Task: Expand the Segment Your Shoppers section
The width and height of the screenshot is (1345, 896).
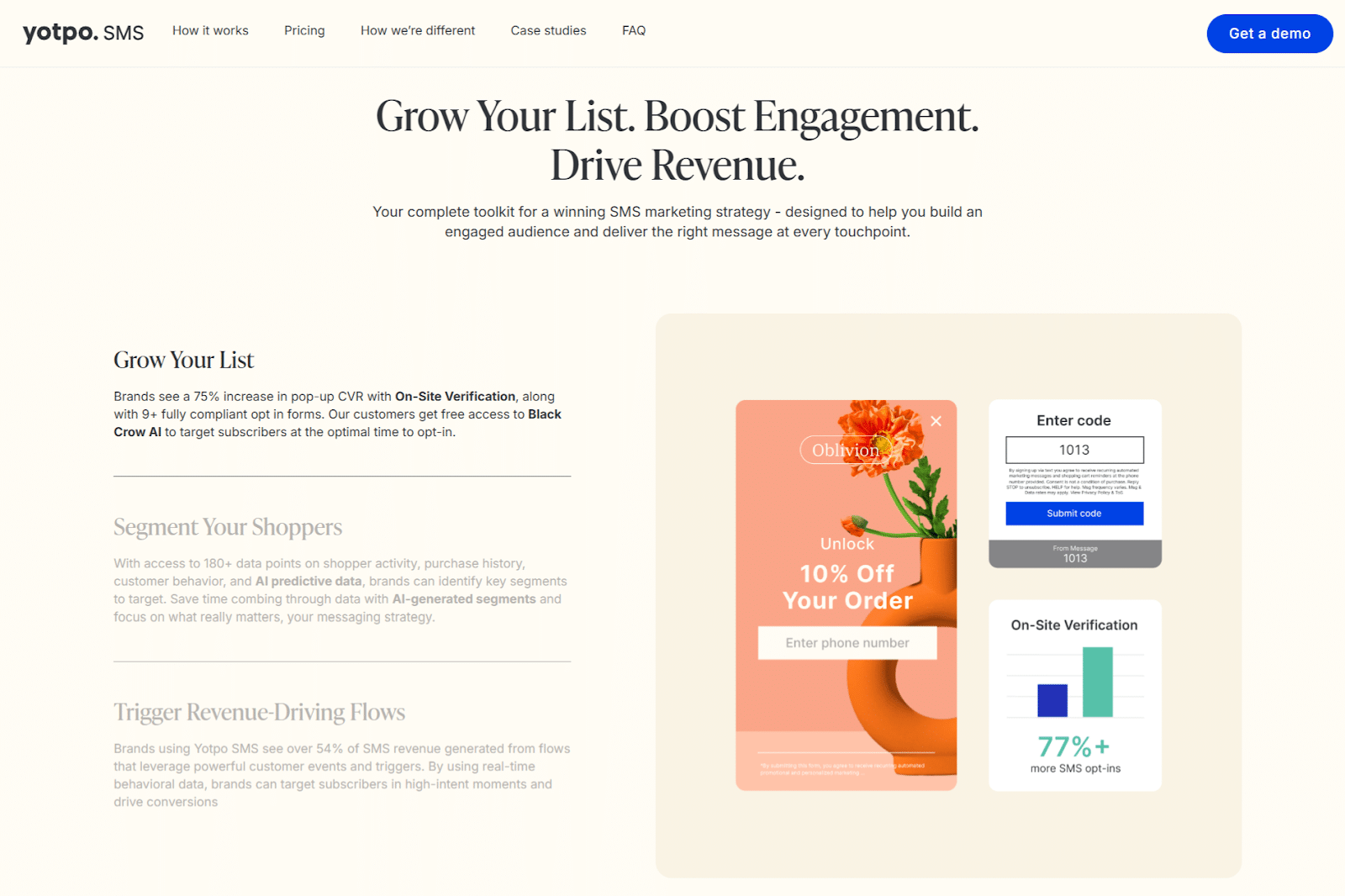Action: (x=228, y=527)
